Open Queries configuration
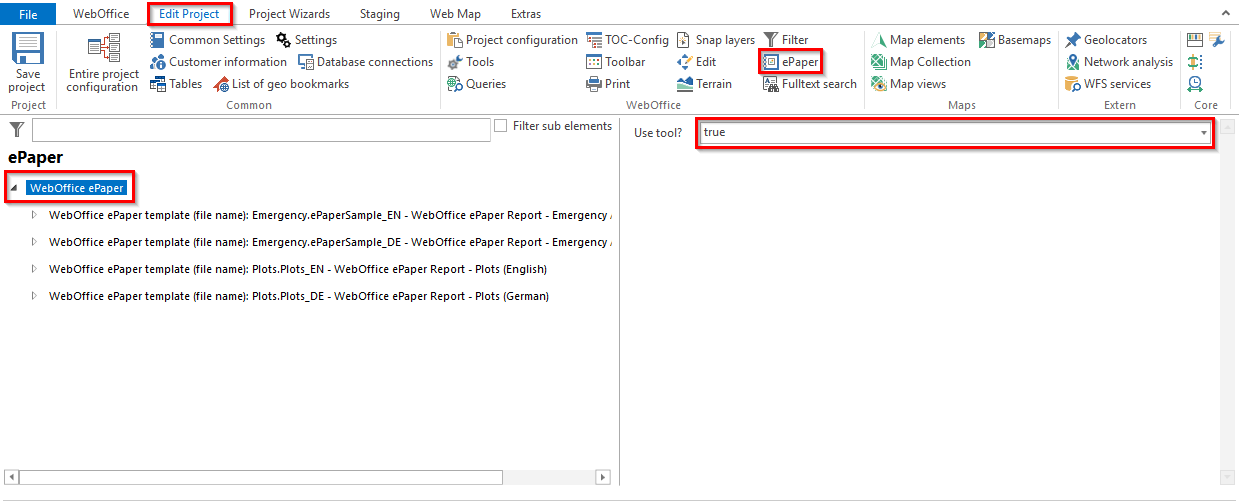This screenshot has width=1239, height=502. point(476,84)
